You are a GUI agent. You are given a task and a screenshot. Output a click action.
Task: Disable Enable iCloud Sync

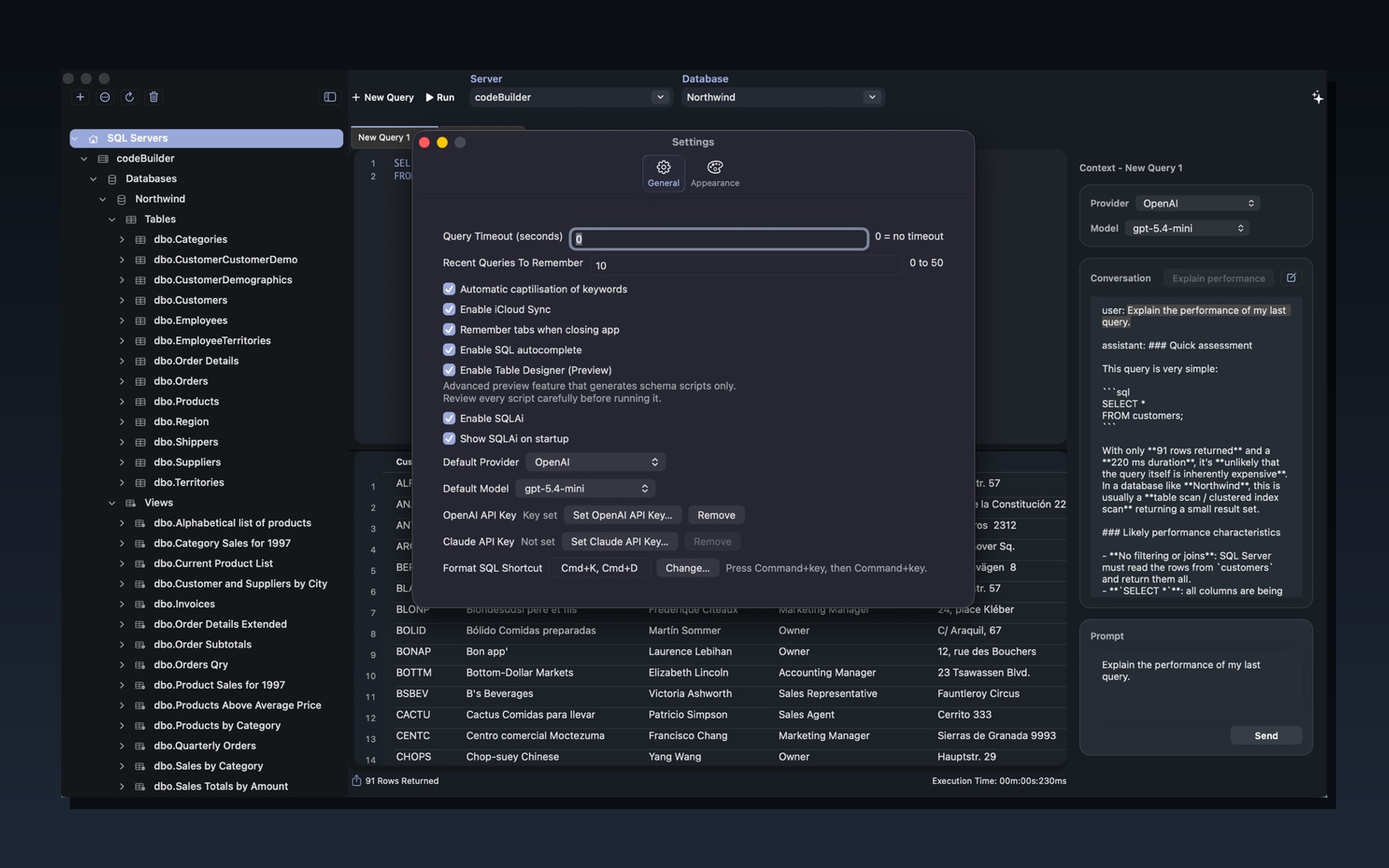449,309
